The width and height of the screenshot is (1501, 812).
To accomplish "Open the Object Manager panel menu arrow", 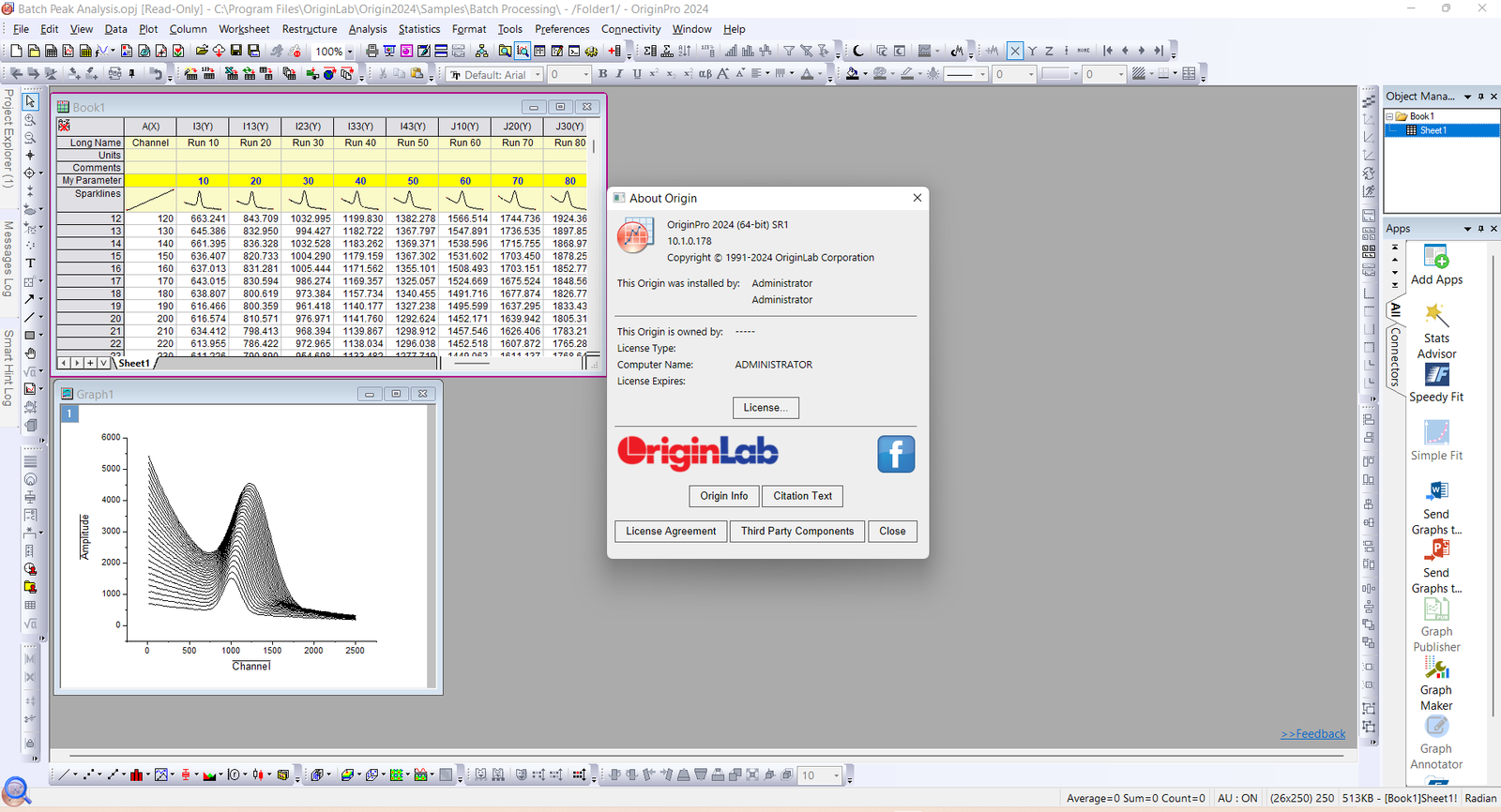I will (x=1468, y=96).
